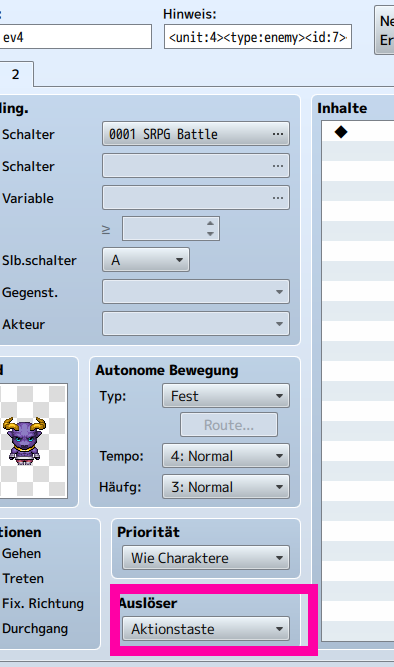Open the Akteur dropdown
This screenshot has height=667, width=394.
tap(196, 324)
